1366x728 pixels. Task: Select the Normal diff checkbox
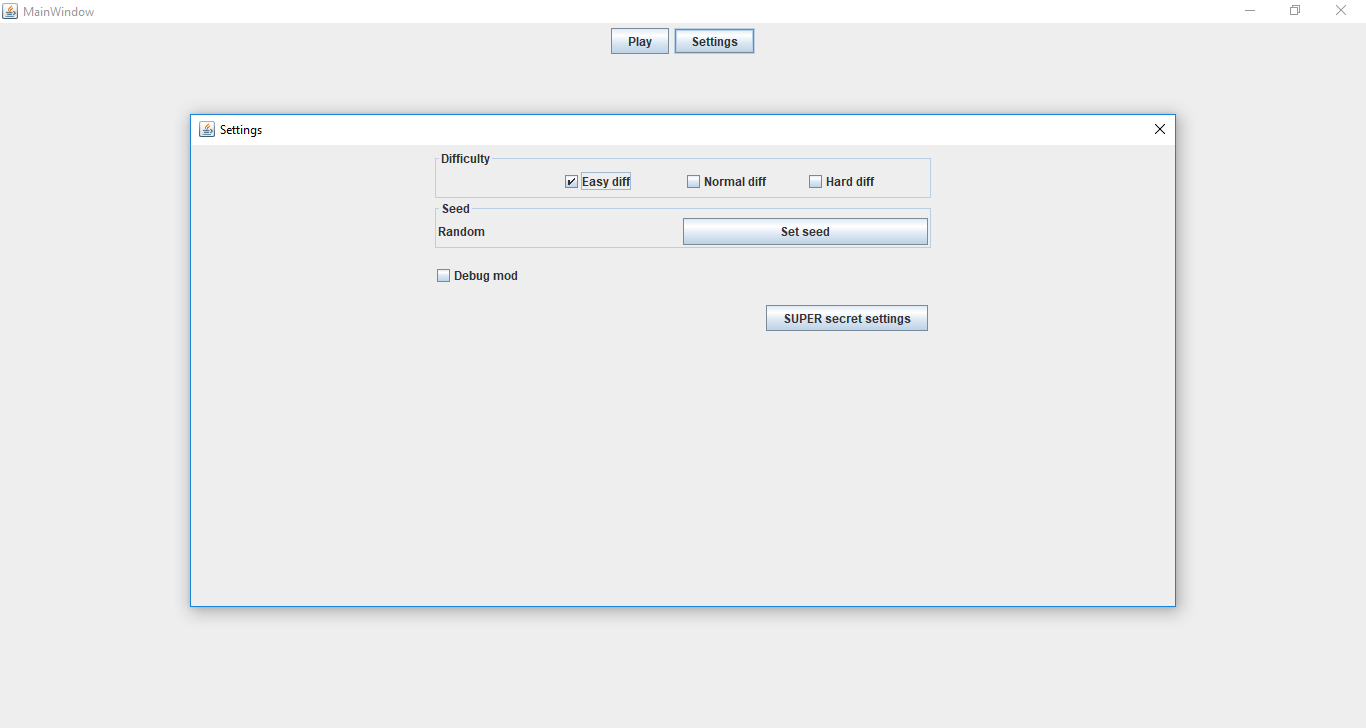point(694,182)
